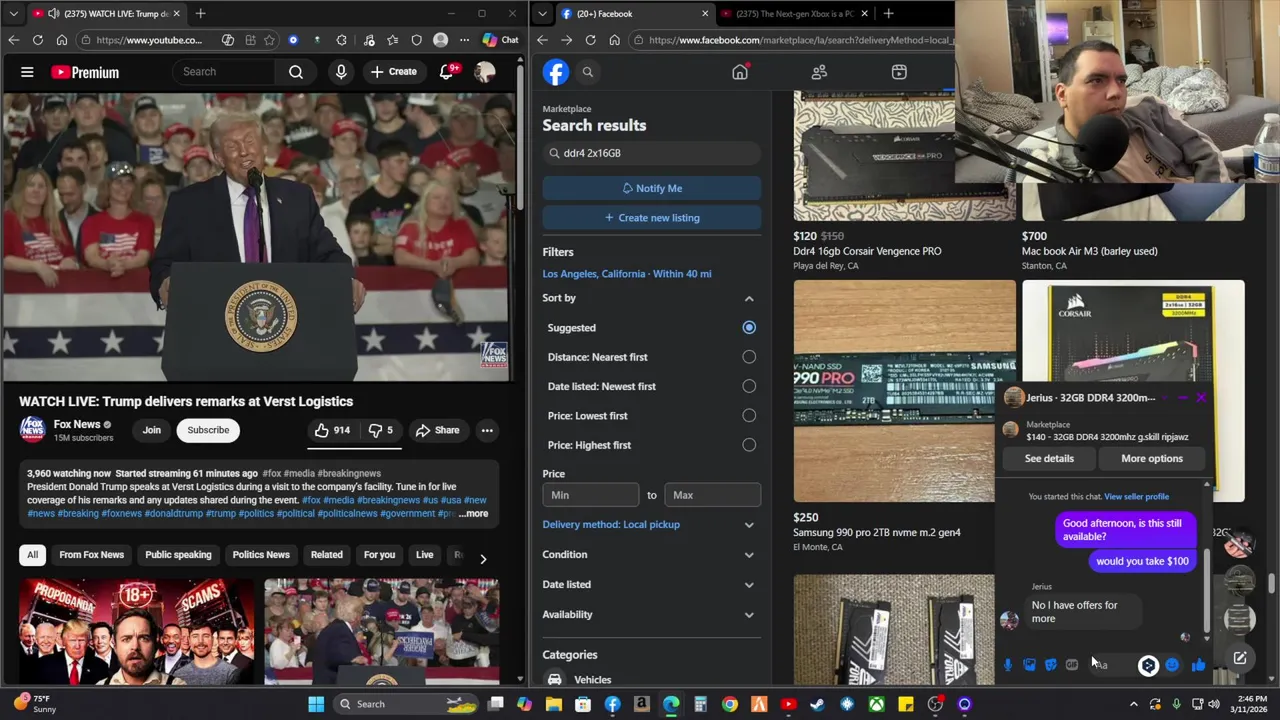The image size is (1280, 720).
Task: Open Steam from the Windows taskbar
Action: (817, 704)
